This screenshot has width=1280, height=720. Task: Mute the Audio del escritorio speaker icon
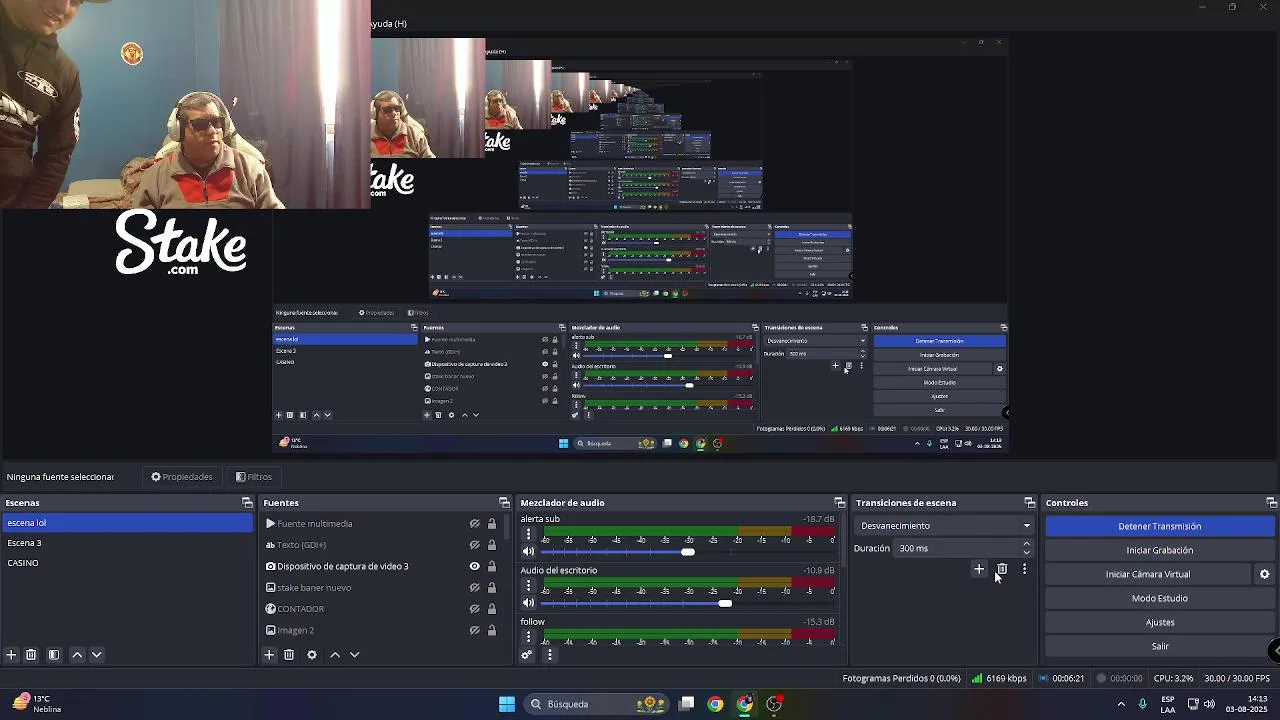tap(528, 603)
